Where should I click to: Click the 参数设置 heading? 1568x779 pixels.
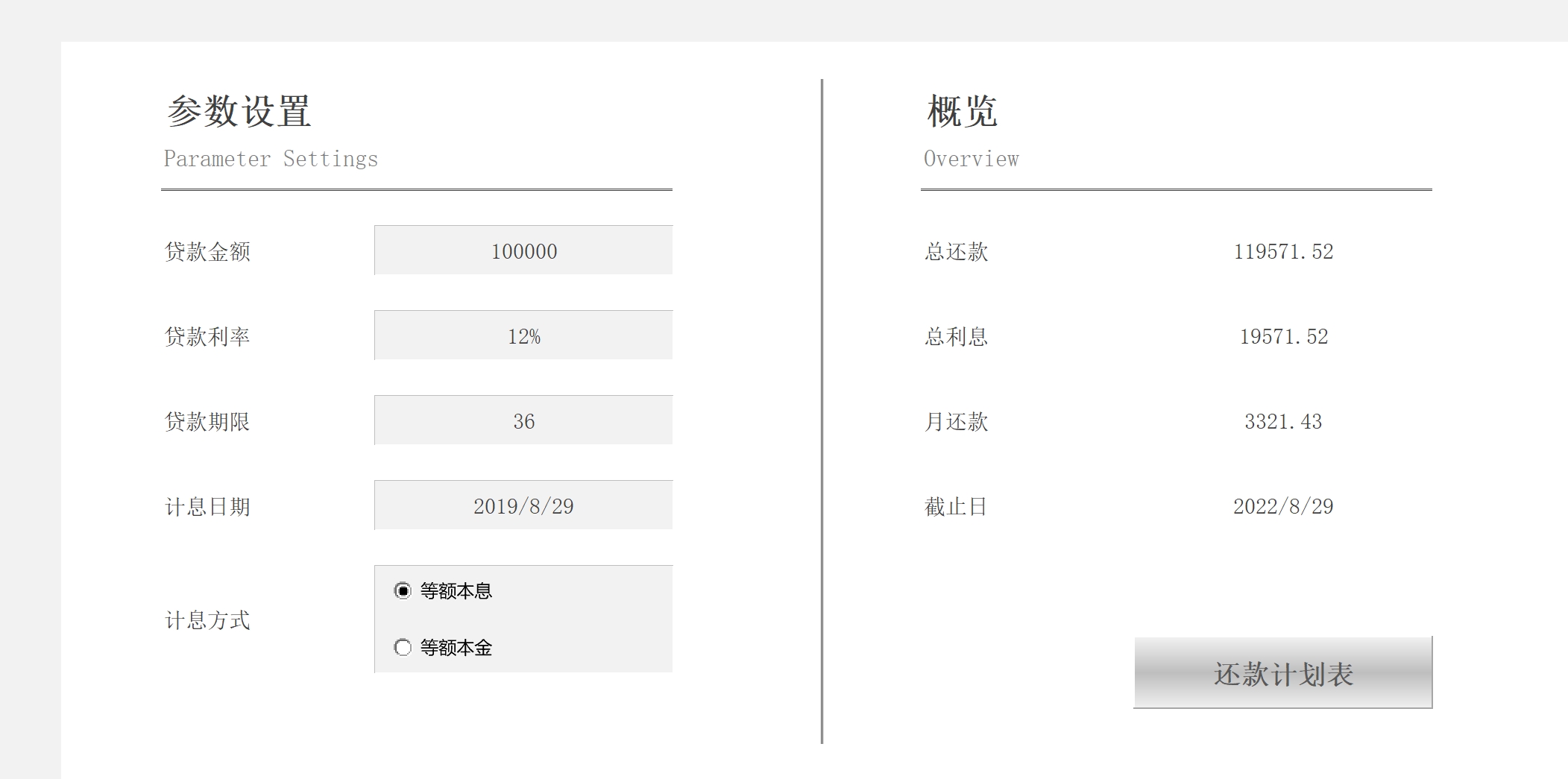239,111
